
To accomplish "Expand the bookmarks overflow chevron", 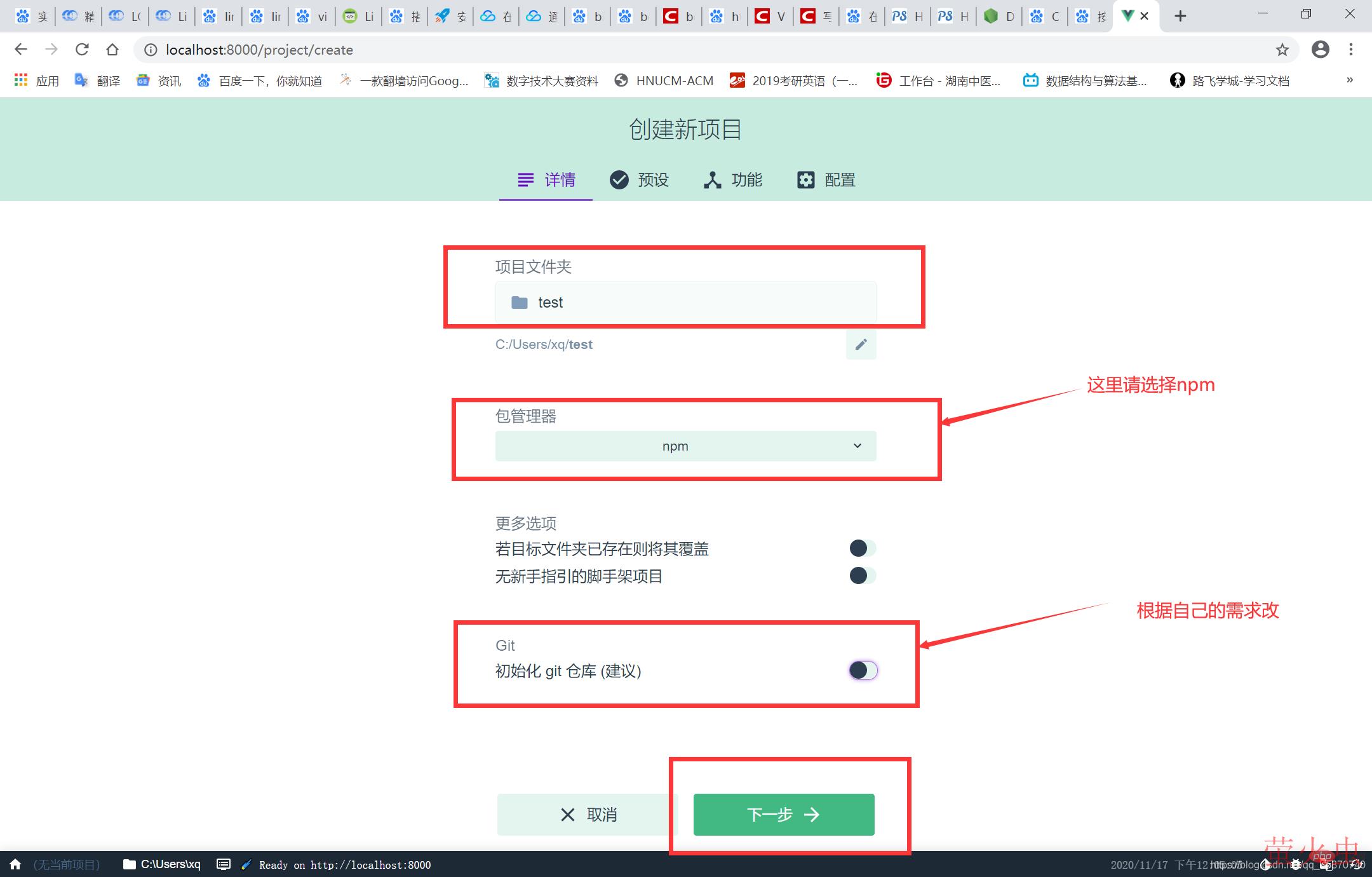I will pos(1349,81).
